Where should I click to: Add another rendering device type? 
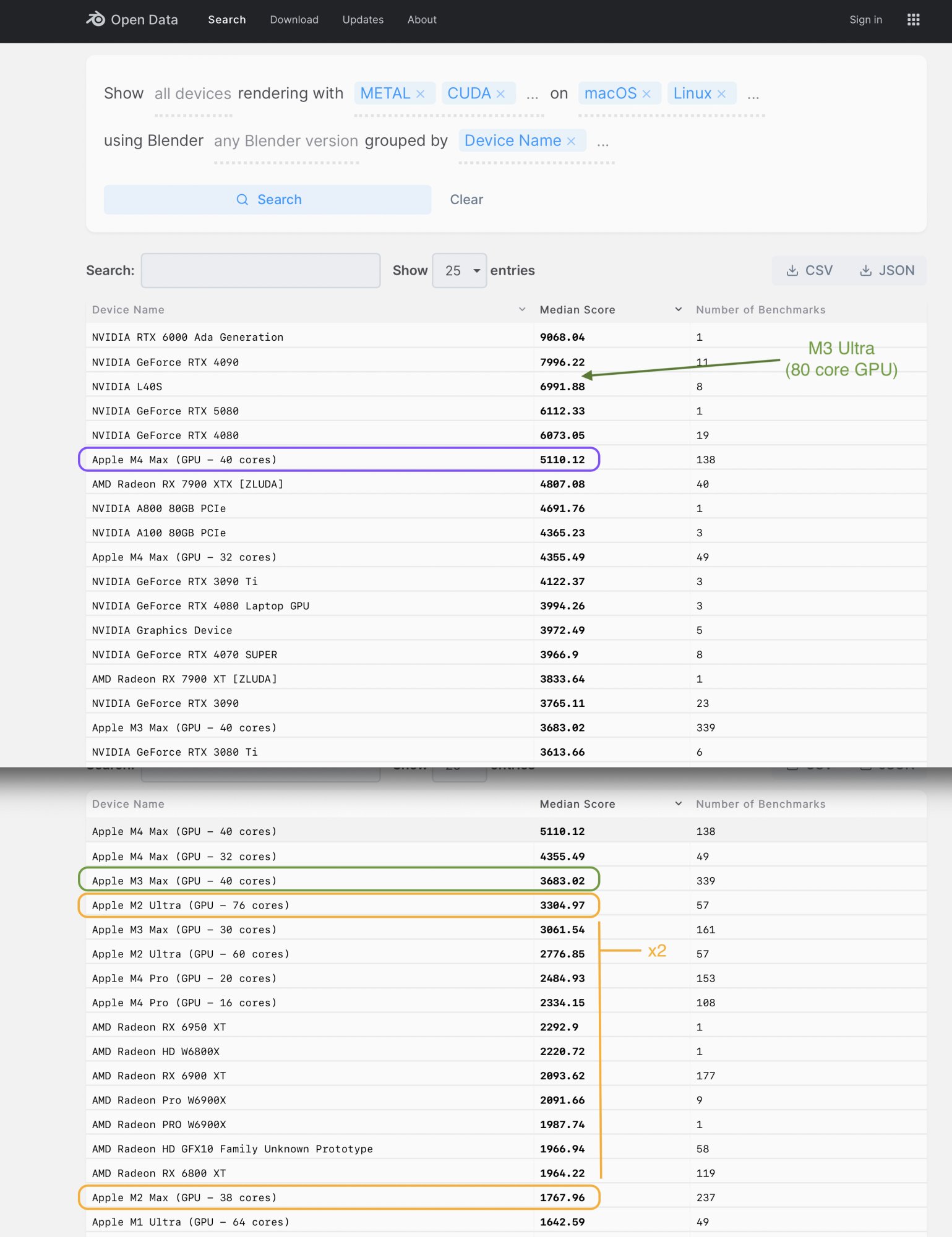(x=532, y=95)
